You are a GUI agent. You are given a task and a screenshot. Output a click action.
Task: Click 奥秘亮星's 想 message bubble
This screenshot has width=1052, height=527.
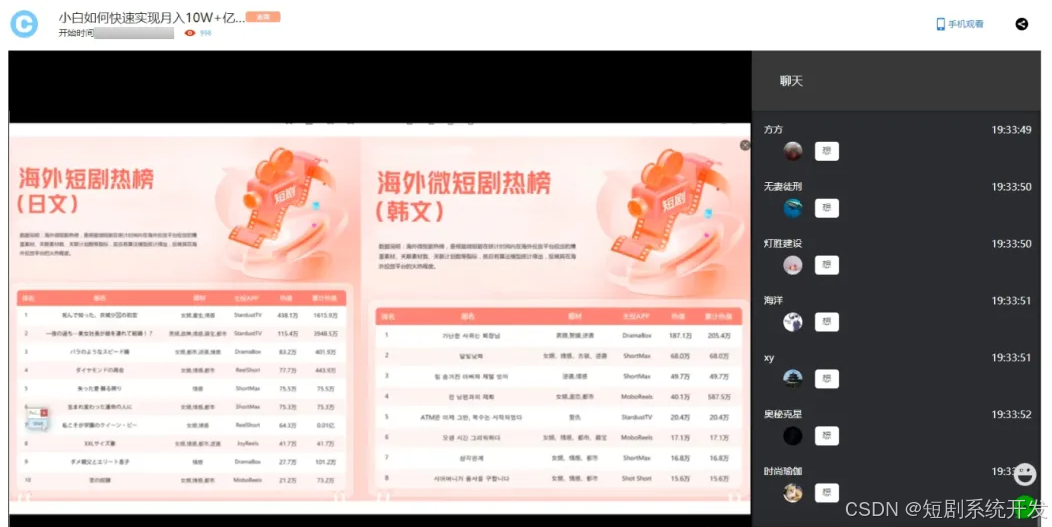coord(827,436)
